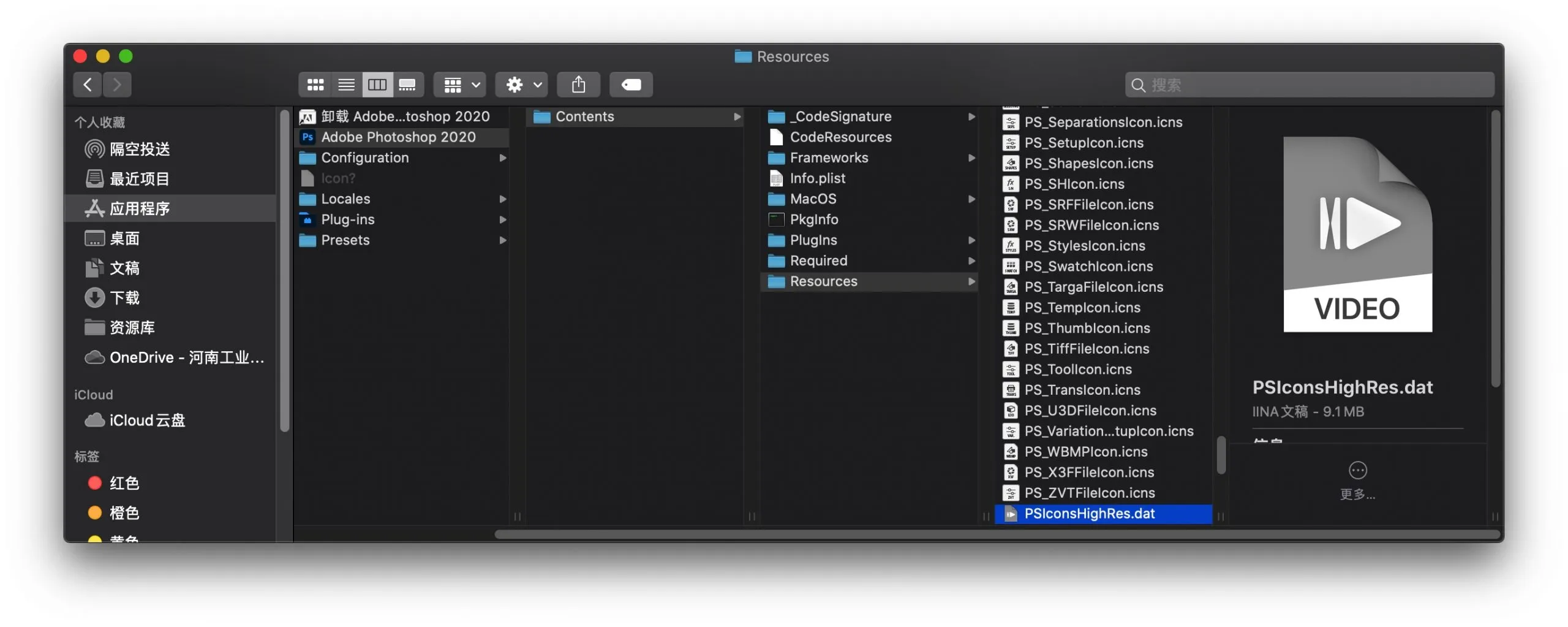Expand the Locales folder arrow

pyautogui.click(x=502, y=199)
